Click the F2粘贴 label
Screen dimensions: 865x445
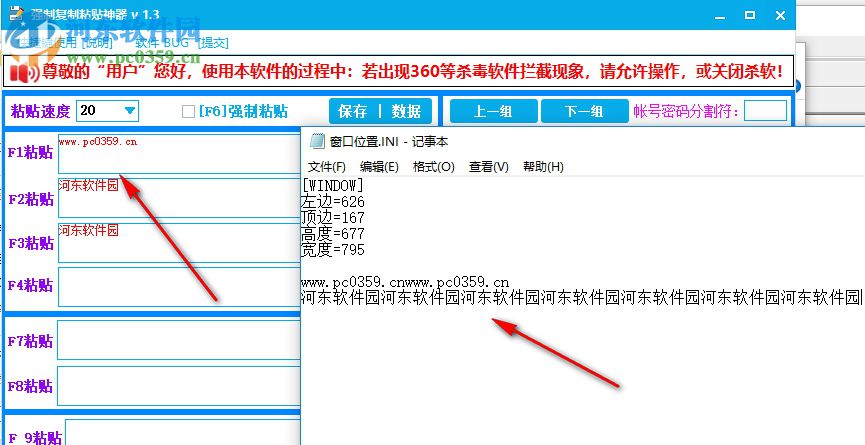(30, 199)
